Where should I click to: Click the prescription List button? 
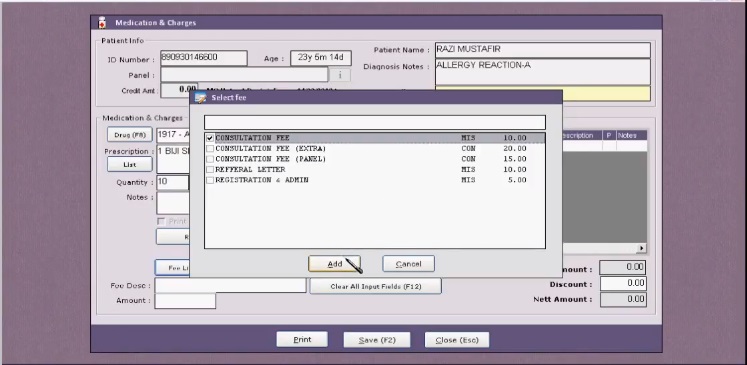click(x=130, y=164)
